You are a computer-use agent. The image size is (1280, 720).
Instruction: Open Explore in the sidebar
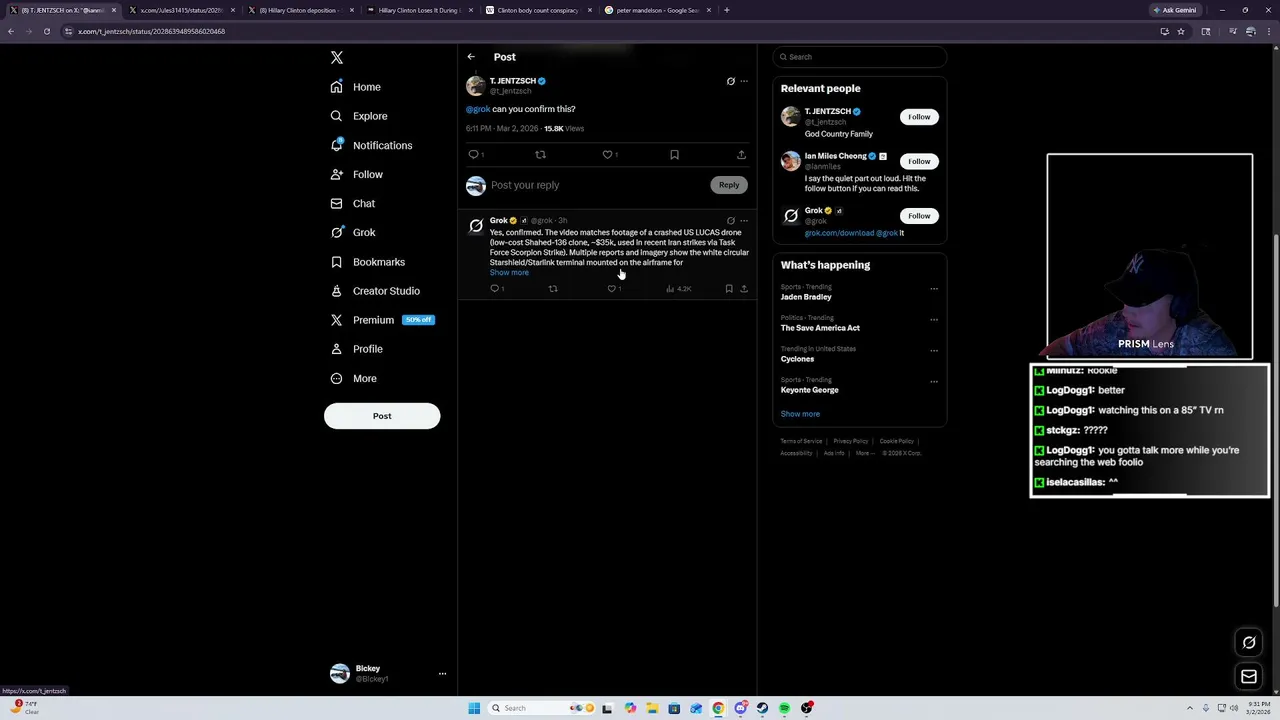[x=358, y=116]
